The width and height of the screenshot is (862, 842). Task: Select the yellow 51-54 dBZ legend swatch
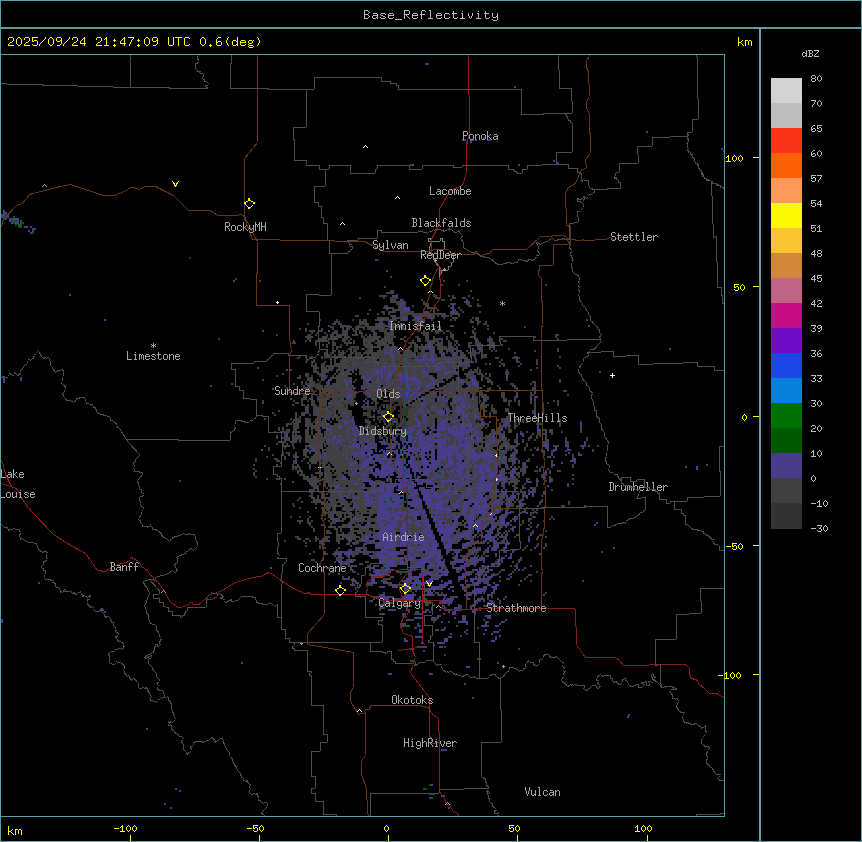coord(786,215)
